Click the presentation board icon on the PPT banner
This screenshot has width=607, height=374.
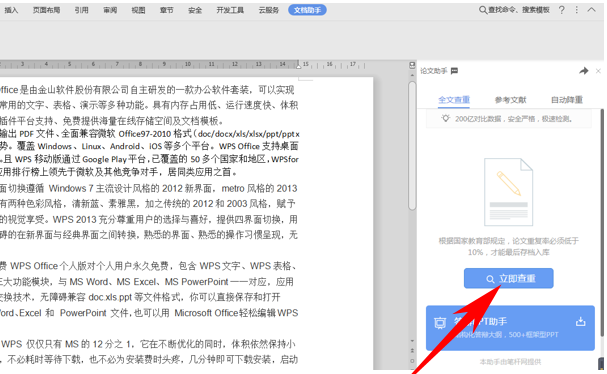pyautogui.click(x=440, y=323)
